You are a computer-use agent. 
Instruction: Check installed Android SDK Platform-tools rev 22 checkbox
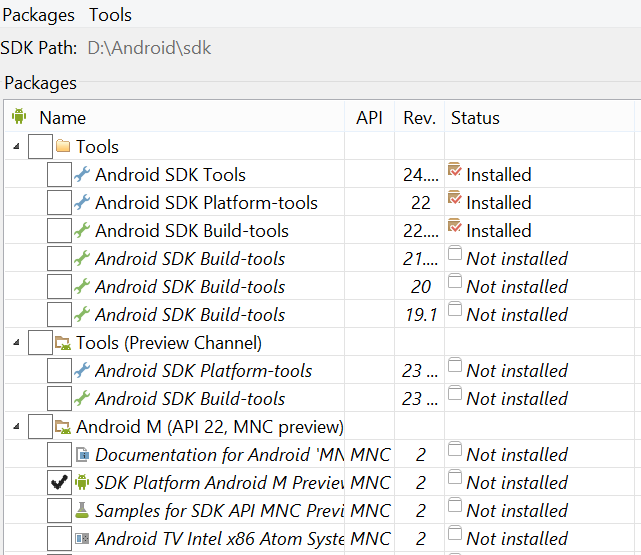pyautogui.click(x=59, y=202)
